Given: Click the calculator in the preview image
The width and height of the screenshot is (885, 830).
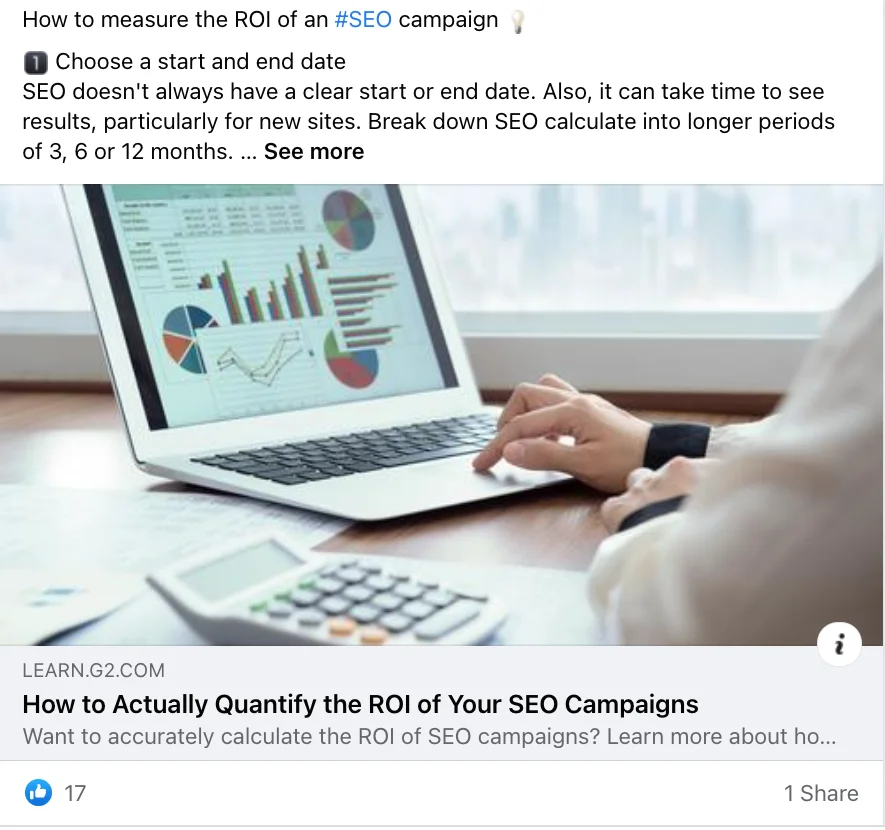Looking at the screenshot, I should click(327, 590).
